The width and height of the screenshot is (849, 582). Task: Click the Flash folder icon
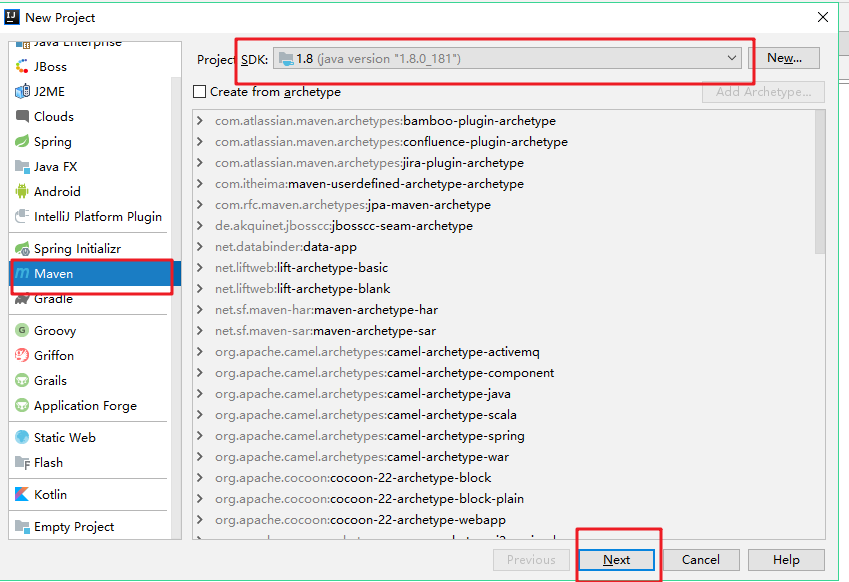(x=22, y=462)
